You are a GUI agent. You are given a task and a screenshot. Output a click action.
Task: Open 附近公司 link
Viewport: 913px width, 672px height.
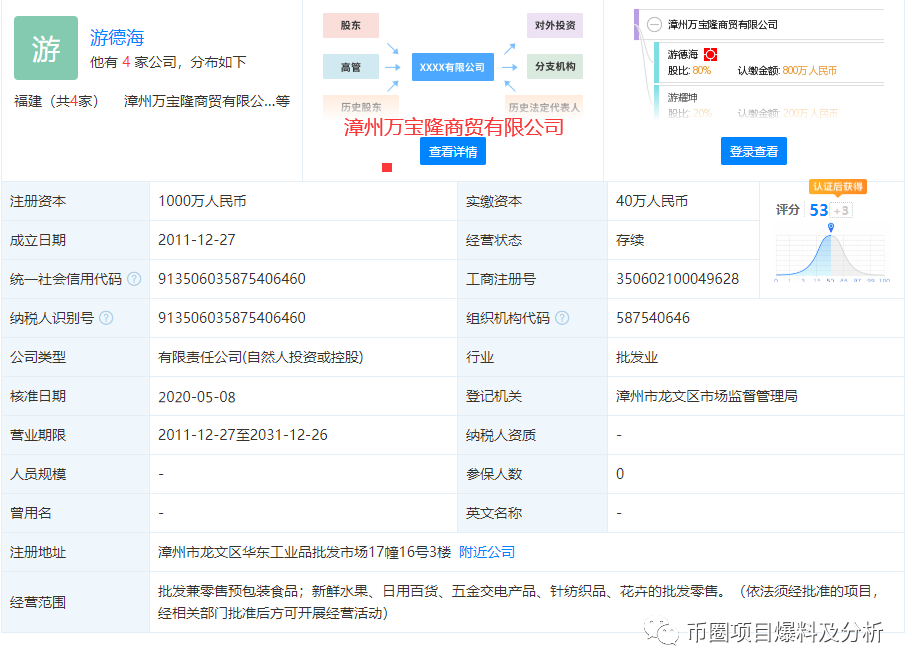coord(487,552)
